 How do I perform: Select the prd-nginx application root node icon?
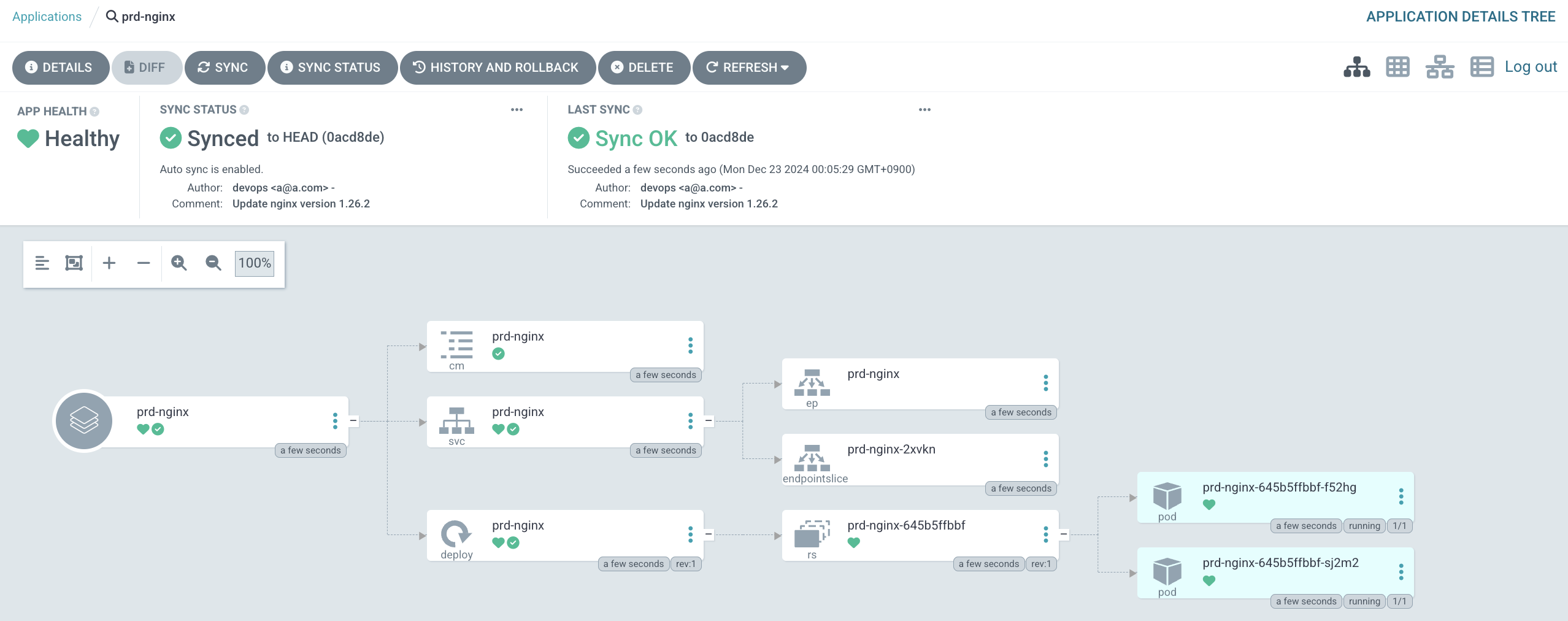[84, 421]
